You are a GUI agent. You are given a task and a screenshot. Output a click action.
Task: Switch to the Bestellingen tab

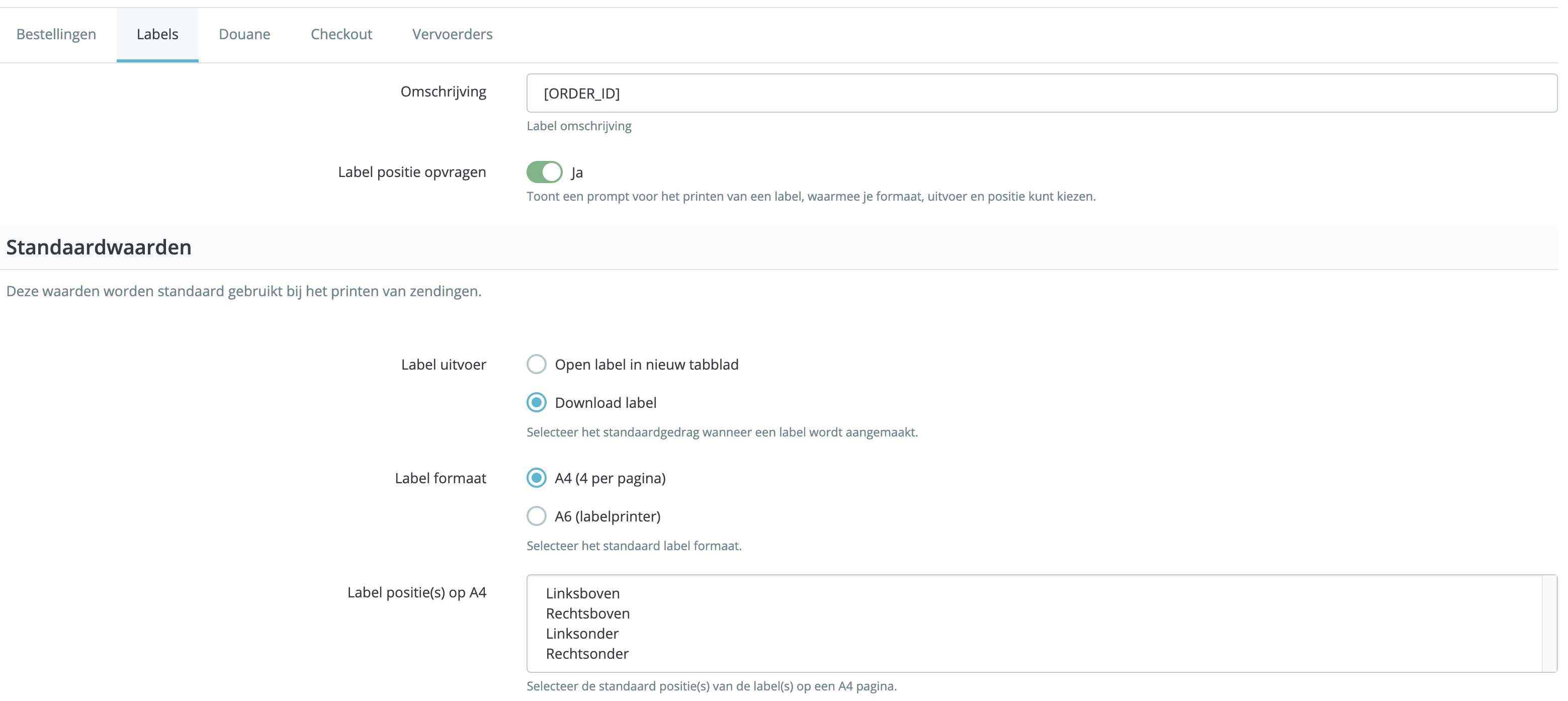56,35
